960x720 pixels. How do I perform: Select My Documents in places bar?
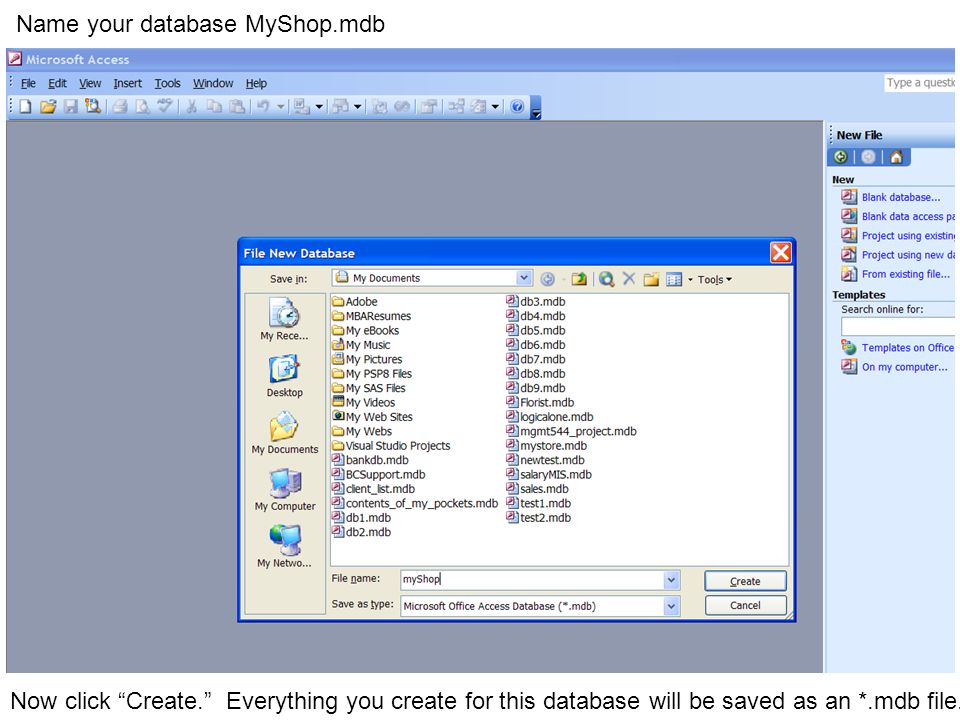[x=285, y=433]
